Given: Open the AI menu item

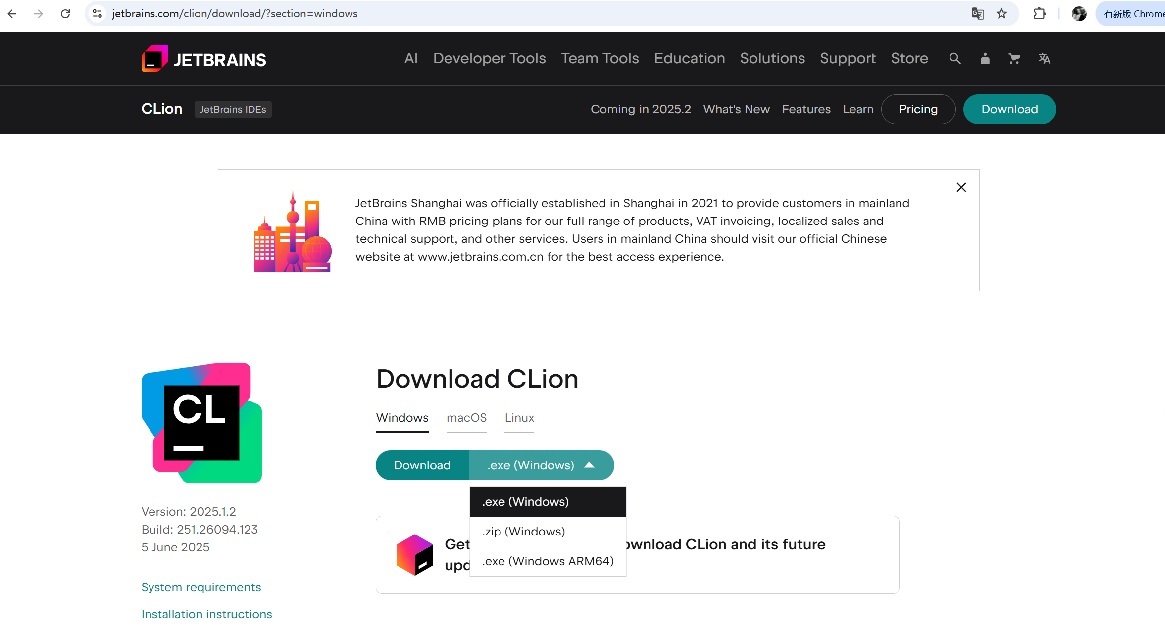Looking at the screenshot, I should tap(411, 58).
